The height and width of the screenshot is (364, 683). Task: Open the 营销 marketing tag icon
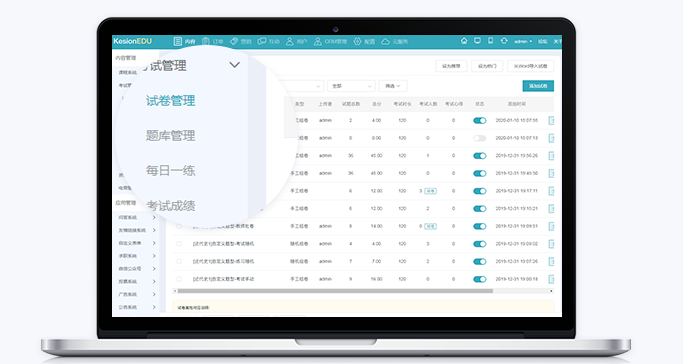pyautogui.click(x=234, y=41)
